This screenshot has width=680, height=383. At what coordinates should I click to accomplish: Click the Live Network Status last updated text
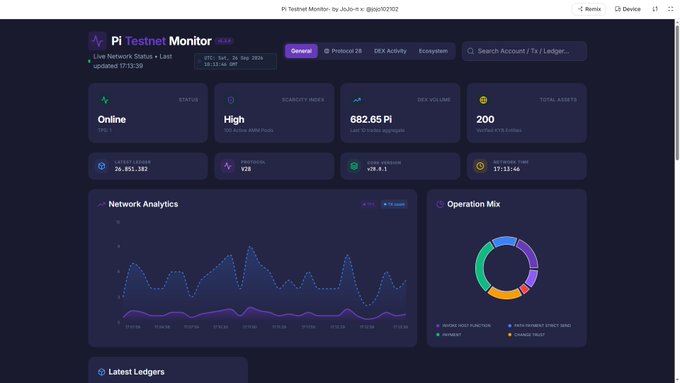tap(133, 61)
